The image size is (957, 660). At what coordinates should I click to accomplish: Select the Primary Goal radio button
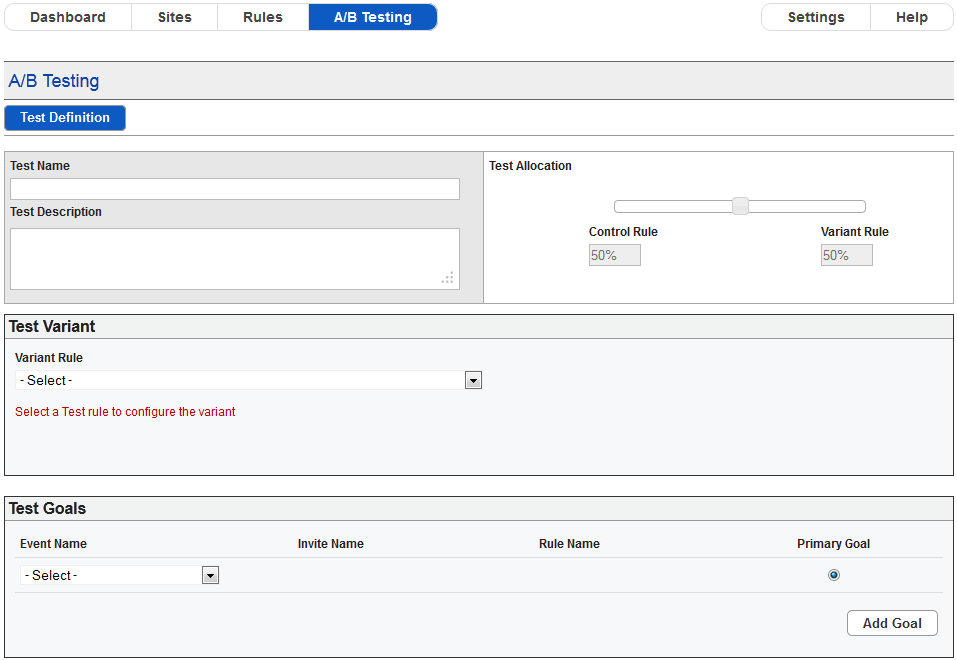[x=834, y=575]
